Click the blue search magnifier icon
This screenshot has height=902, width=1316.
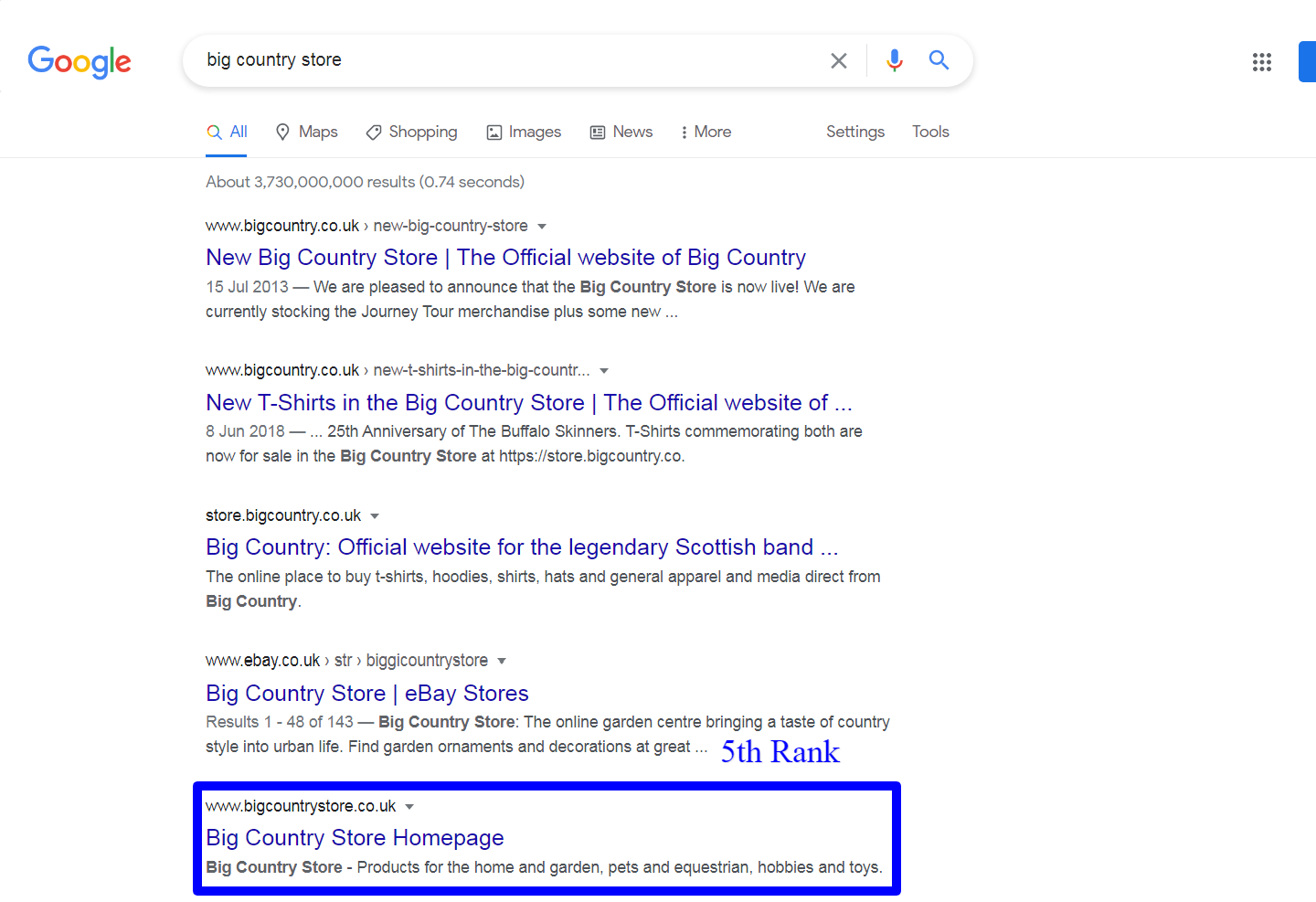[939, 60]
